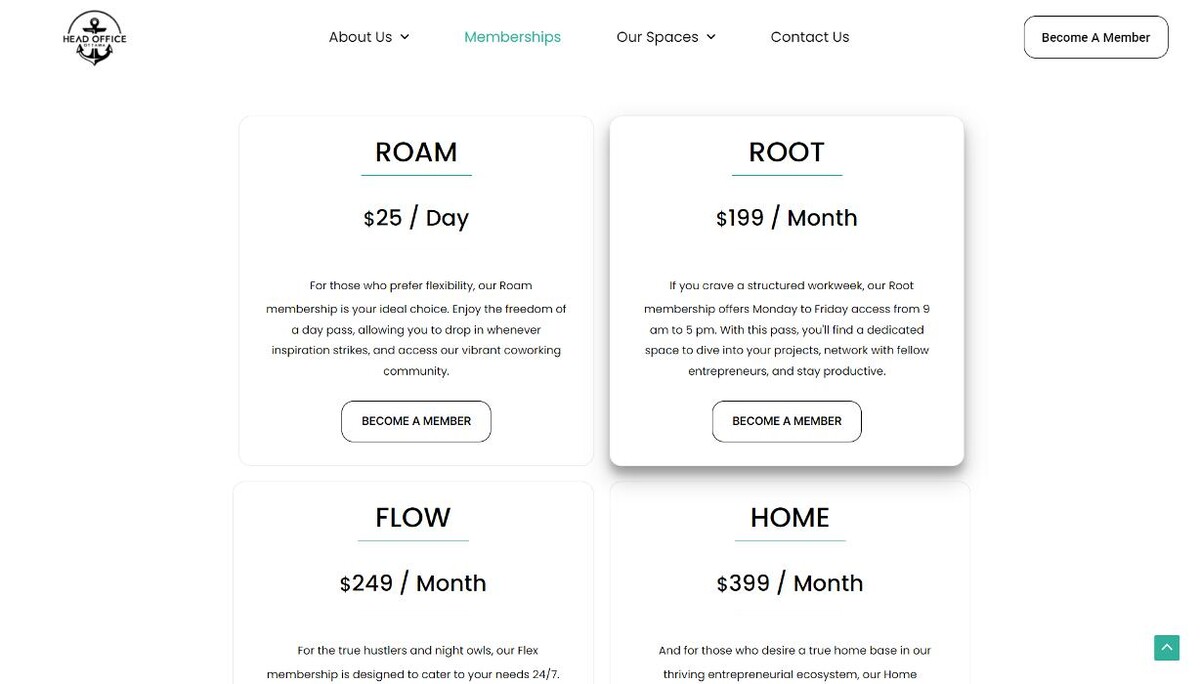Select the Memberships navigation link
Image resolution: width=1200 pixels, height=684 pixels.
pyautogui.click(x=512, y=37)
